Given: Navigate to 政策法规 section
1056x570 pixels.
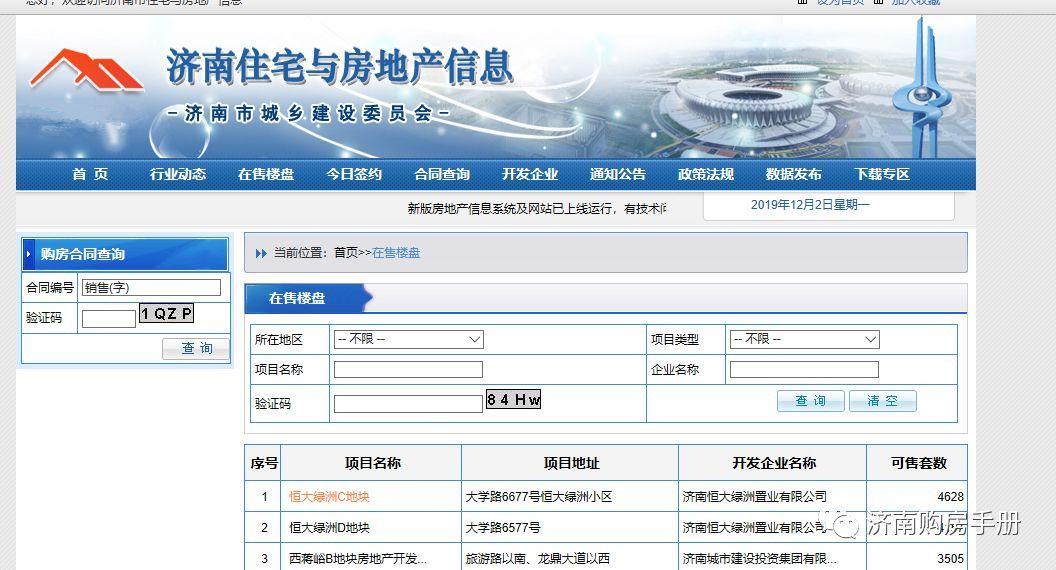Looking at the screenshot, I should 706,174.
